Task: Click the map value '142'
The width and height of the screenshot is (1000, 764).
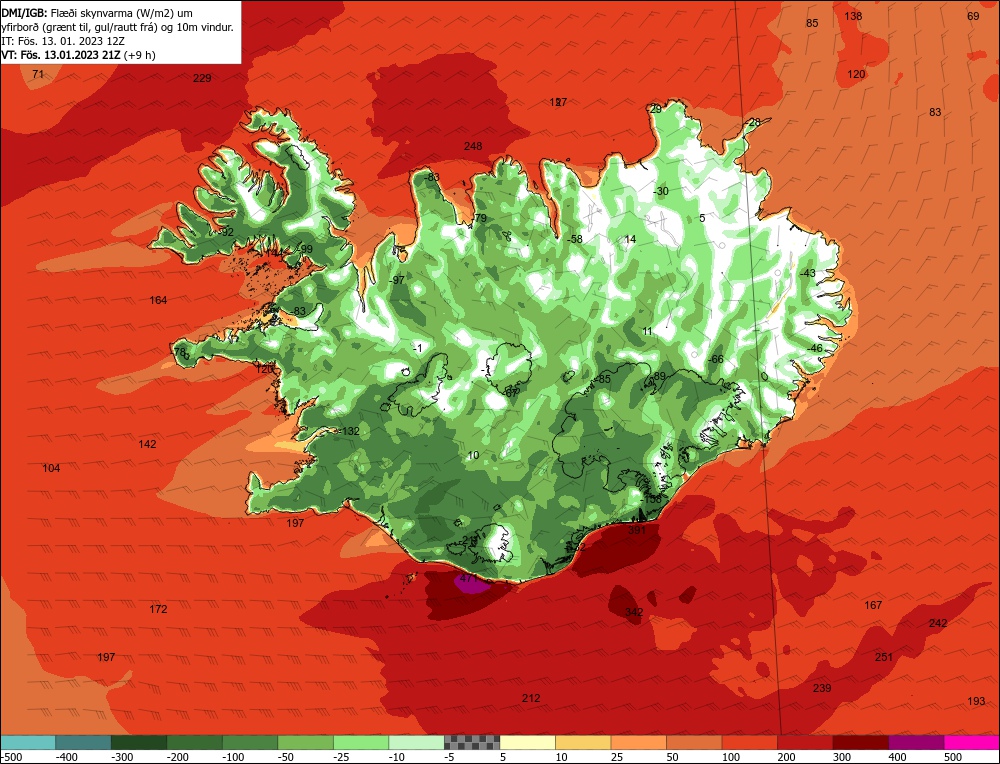Action: [x=147, y=444]
